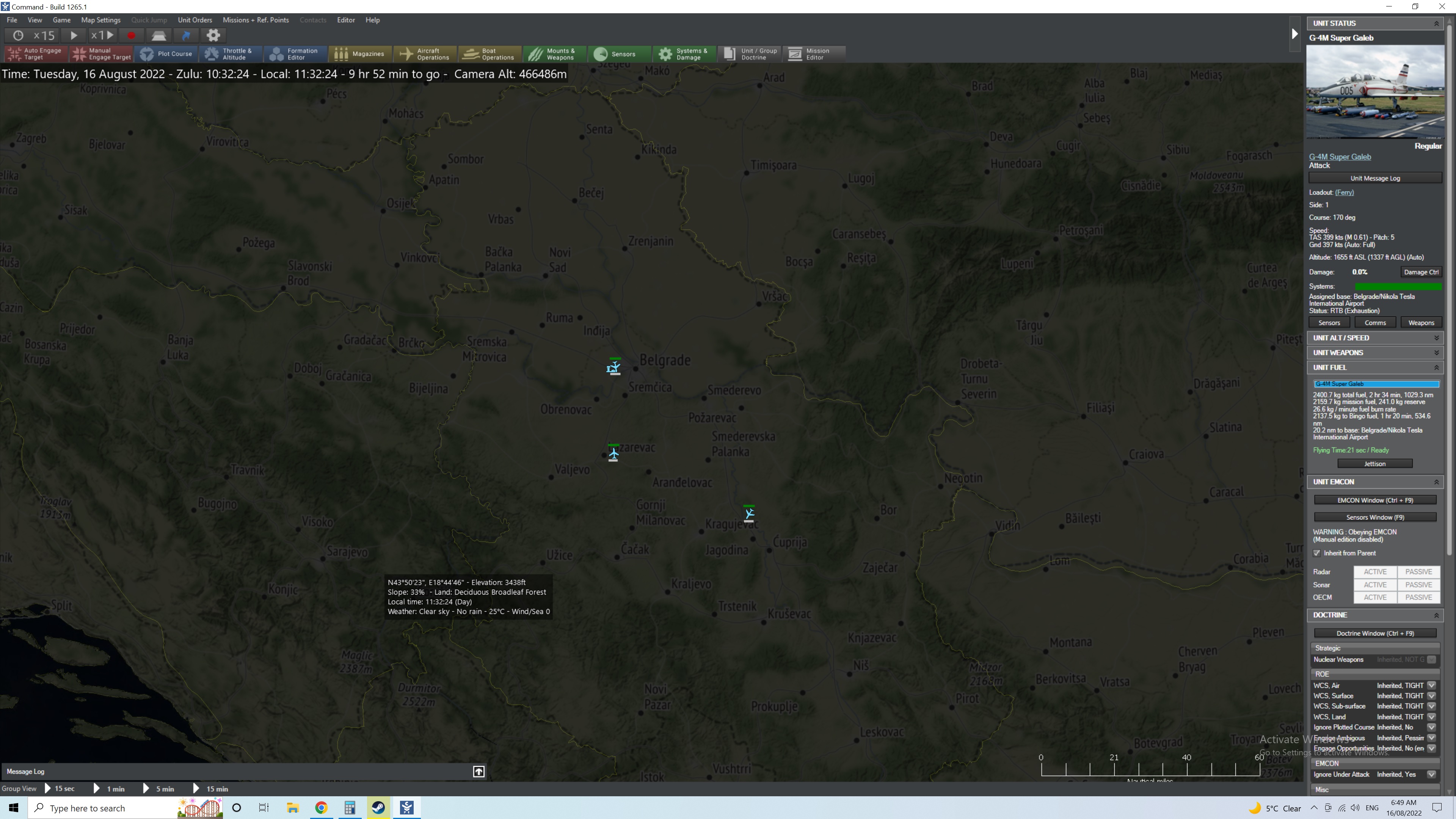Open the Map Settings menu
Image resolution: width=1456 pixels, height=819 pixels.
[100, 20]
